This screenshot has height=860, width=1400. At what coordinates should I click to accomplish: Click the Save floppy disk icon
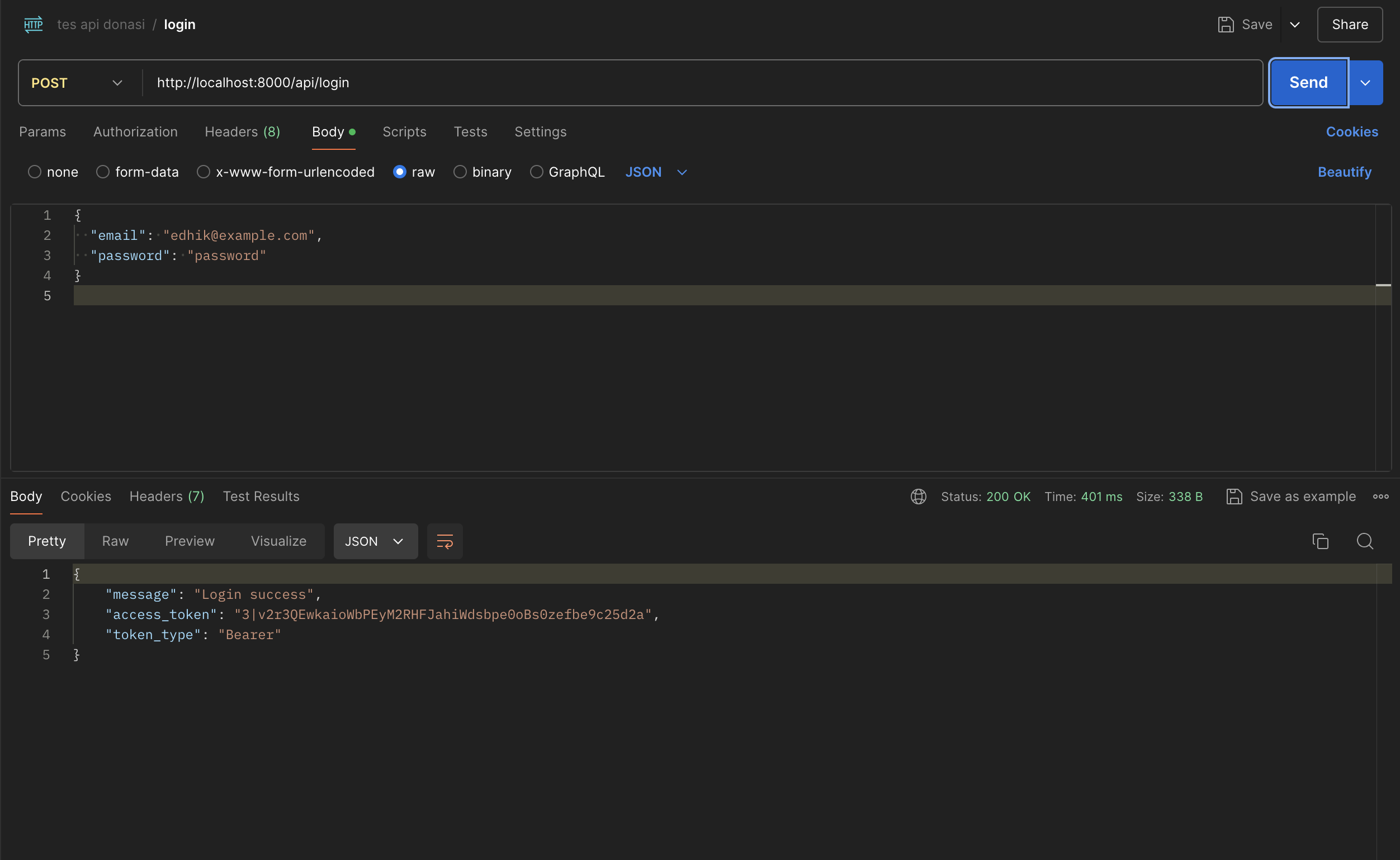coord(1226,25)
